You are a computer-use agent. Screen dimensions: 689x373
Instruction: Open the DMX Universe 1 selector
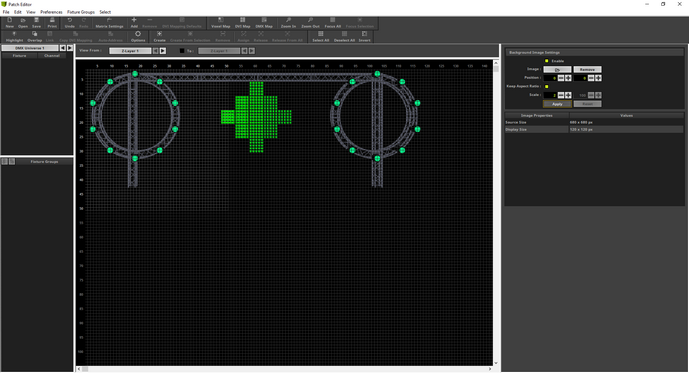click(30, 48)
